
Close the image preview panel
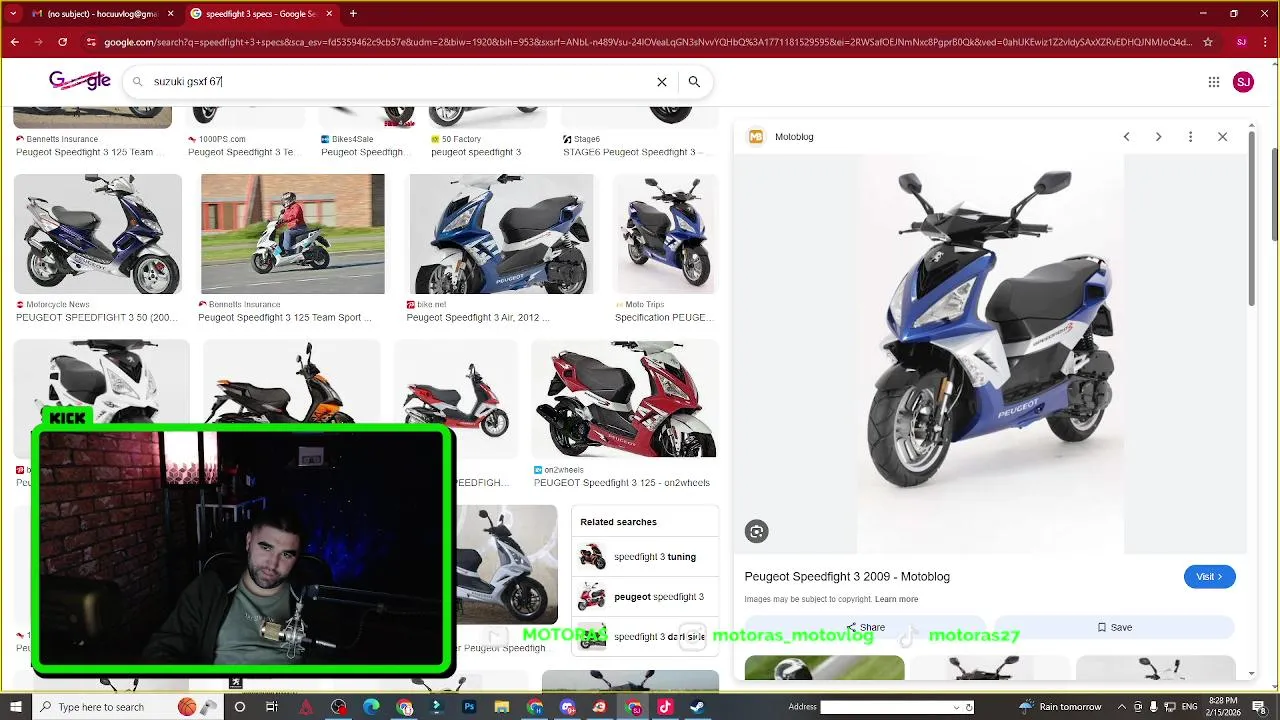[1222, 137]
